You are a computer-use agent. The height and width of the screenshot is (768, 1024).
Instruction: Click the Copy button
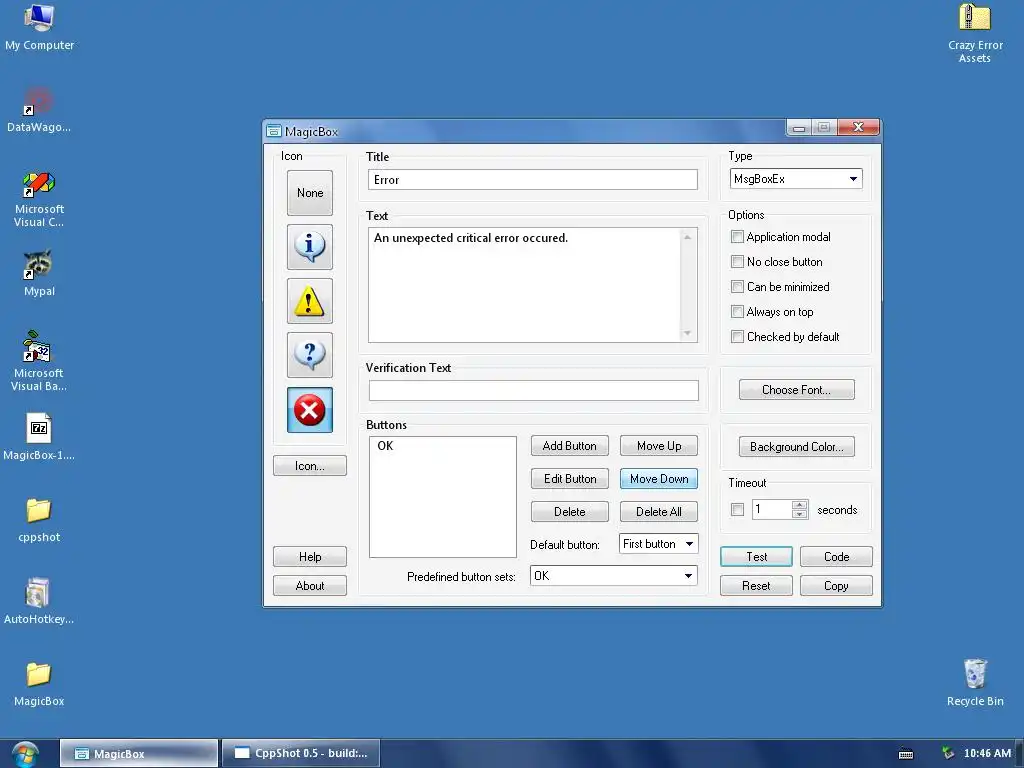pyautogui.click(x=836, y=586)
